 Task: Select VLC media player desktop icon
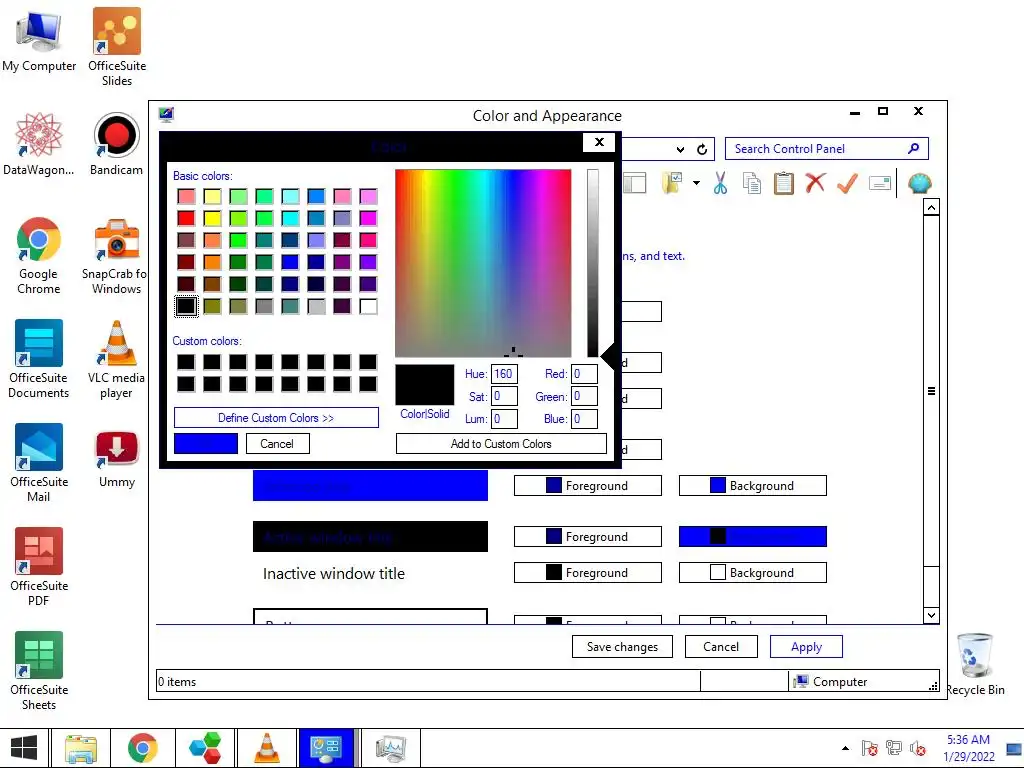point(116,359)
